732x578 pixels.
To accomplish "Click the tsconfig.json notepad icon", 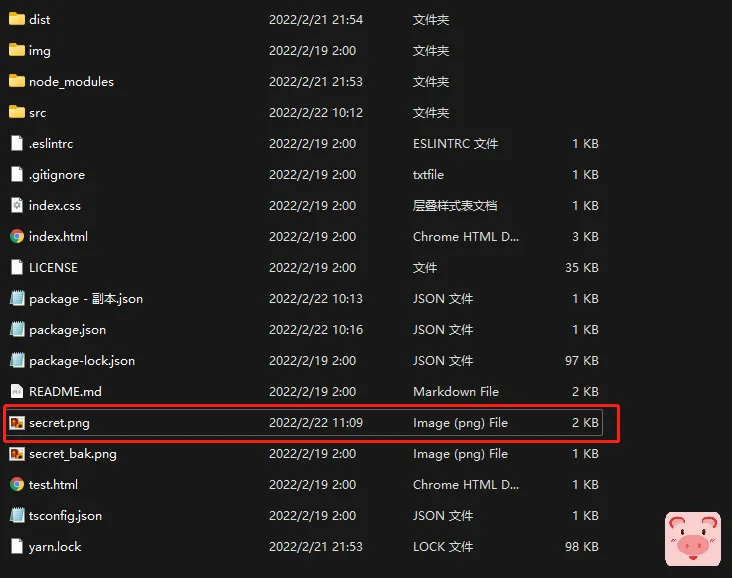I will coord(17,515).
